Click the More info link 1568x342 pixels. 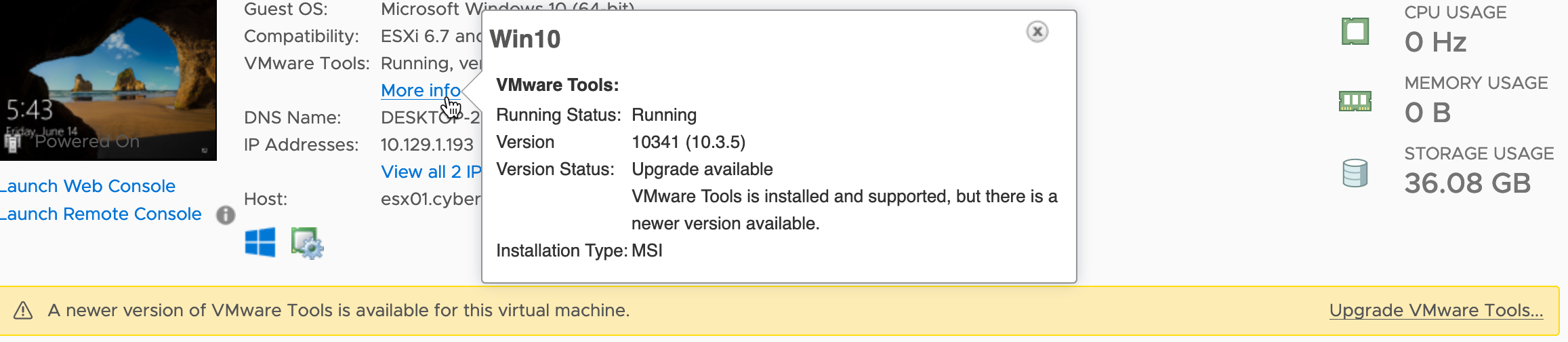[421, 90]
